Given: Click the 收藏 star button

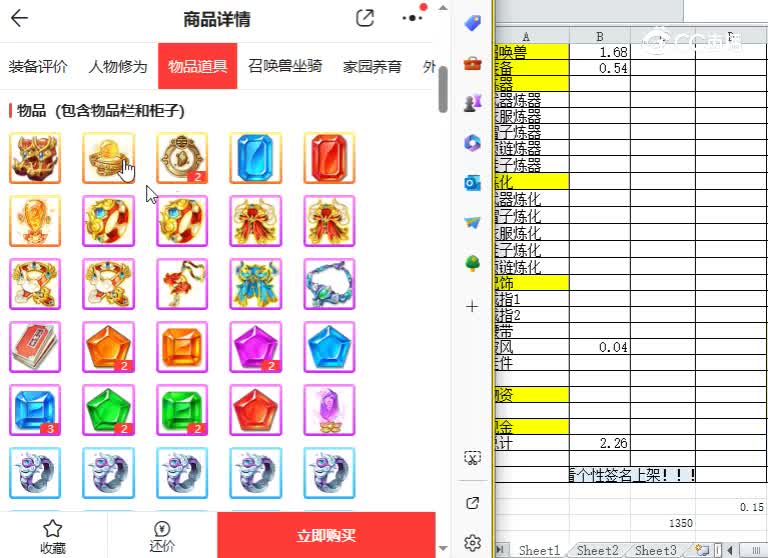Looking at the screenshot, I should click(53, 536).
